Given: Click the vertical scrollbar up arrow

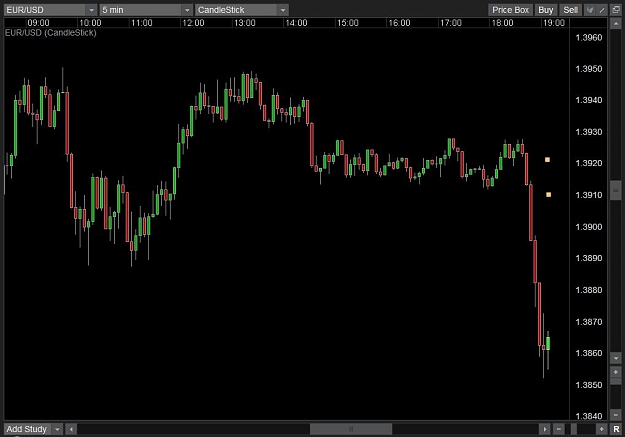Looking at the screenshot, I should [x=615, y=24].
